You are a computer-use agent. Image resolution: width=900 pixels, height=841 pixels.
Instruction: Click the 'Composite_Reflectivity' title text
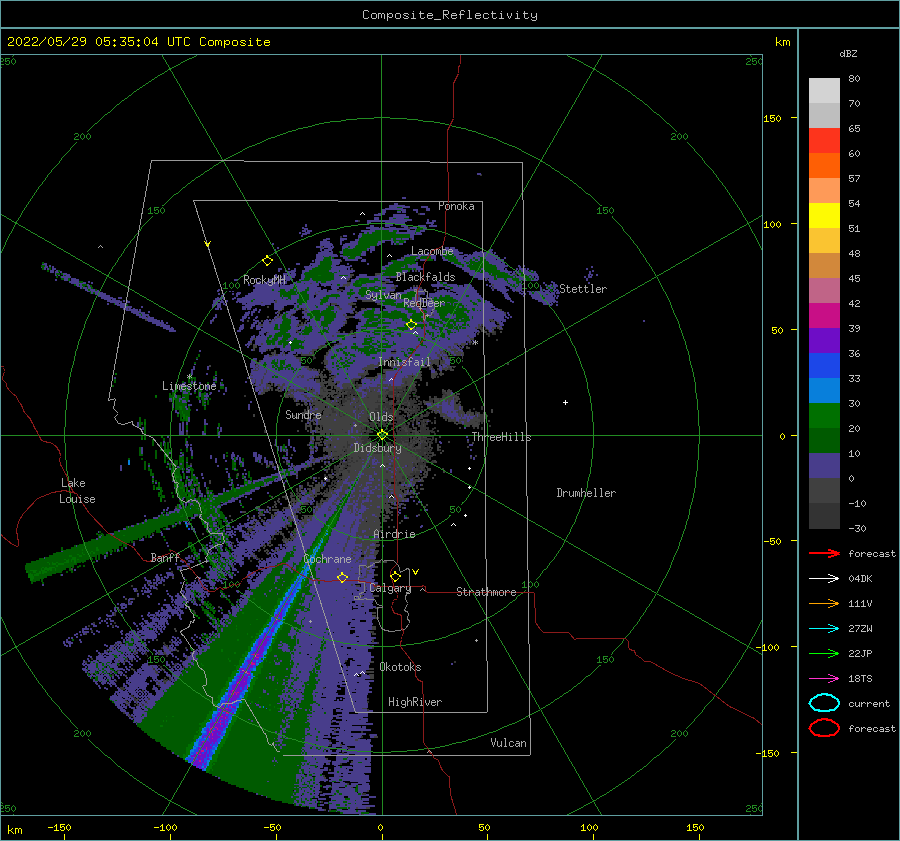click(450, 15)
